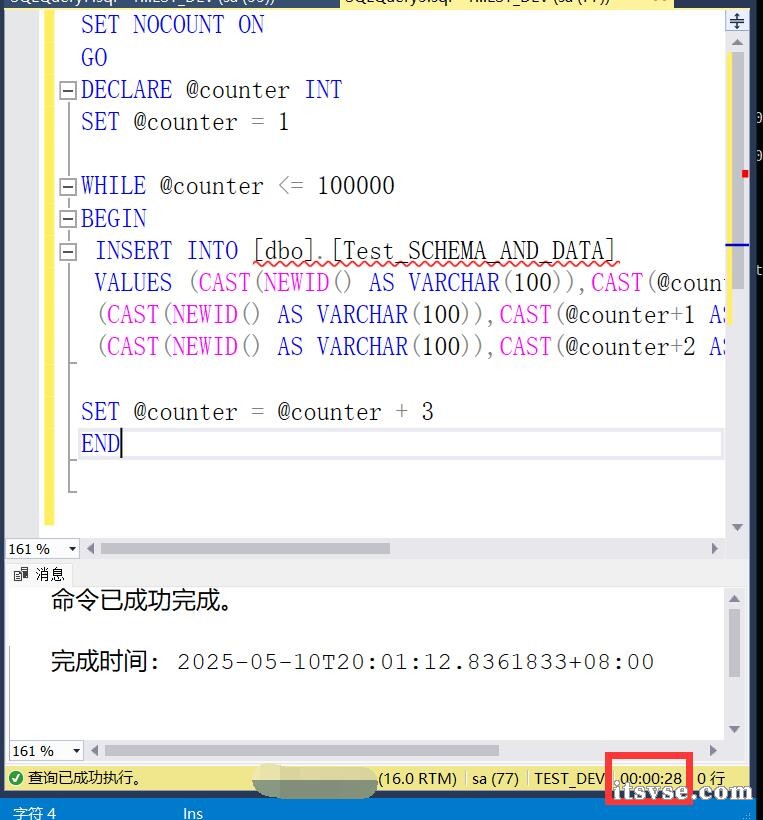
Task: Click the '[Test_SCHEMA_AND_DATA]' table name
Action: pyautogui.click(x=474, y=250)
